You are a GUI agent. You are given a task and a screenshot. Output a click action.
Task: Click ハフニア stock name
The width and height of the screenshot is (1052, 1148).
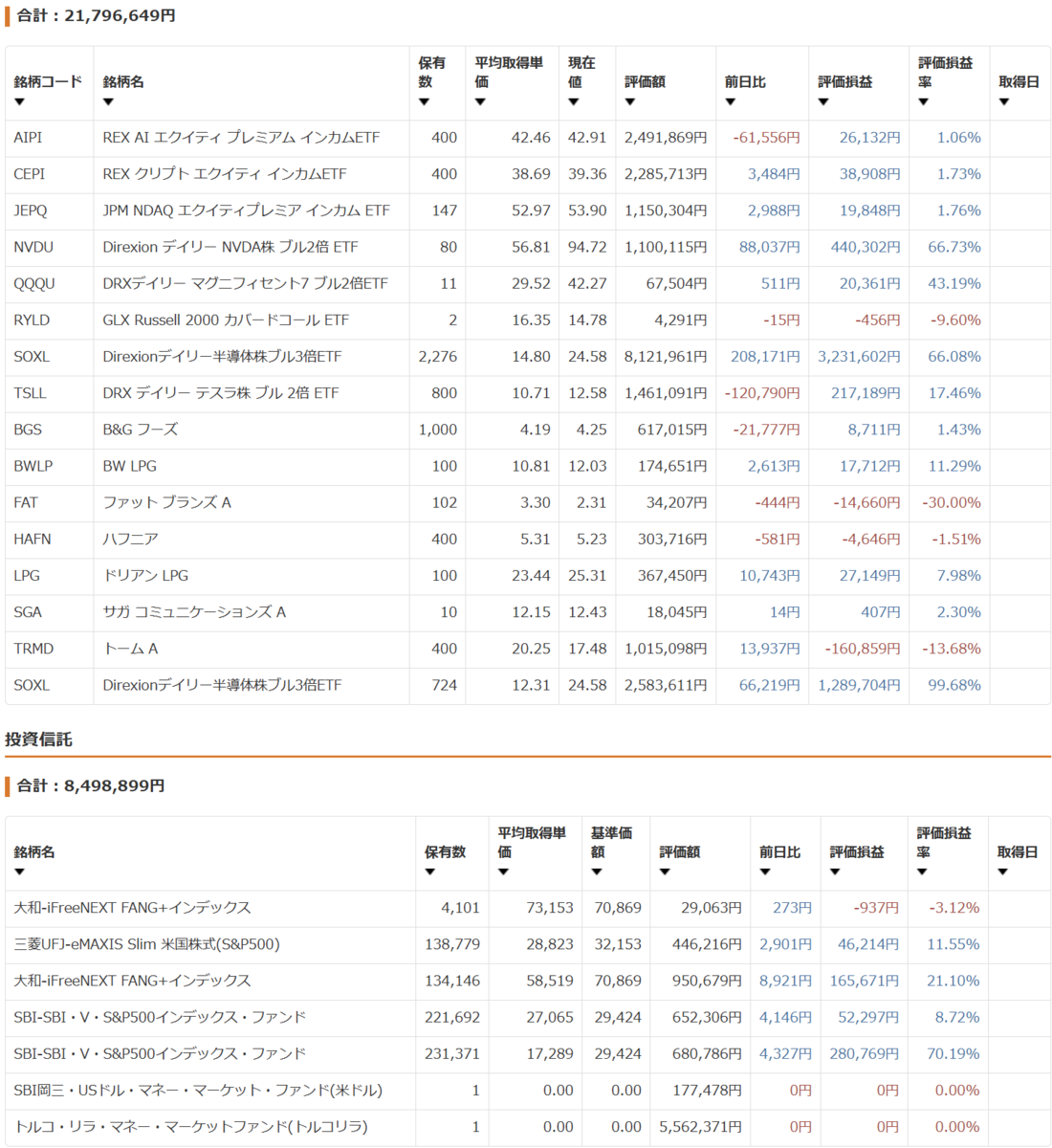(x=131, y=539)
